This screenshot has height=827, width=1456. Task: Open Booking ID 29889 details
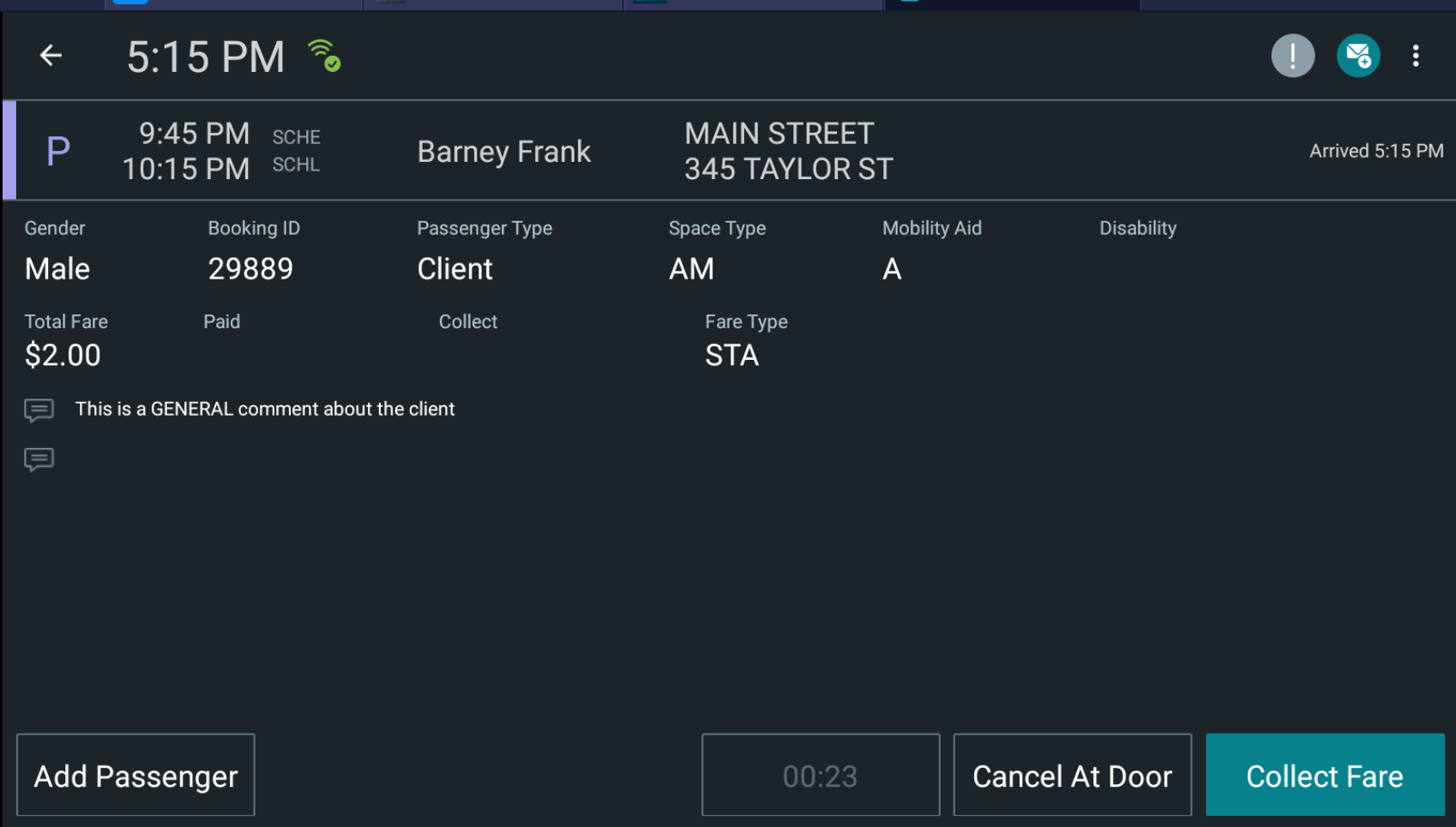pyautogui.click(x=250, y=268)
